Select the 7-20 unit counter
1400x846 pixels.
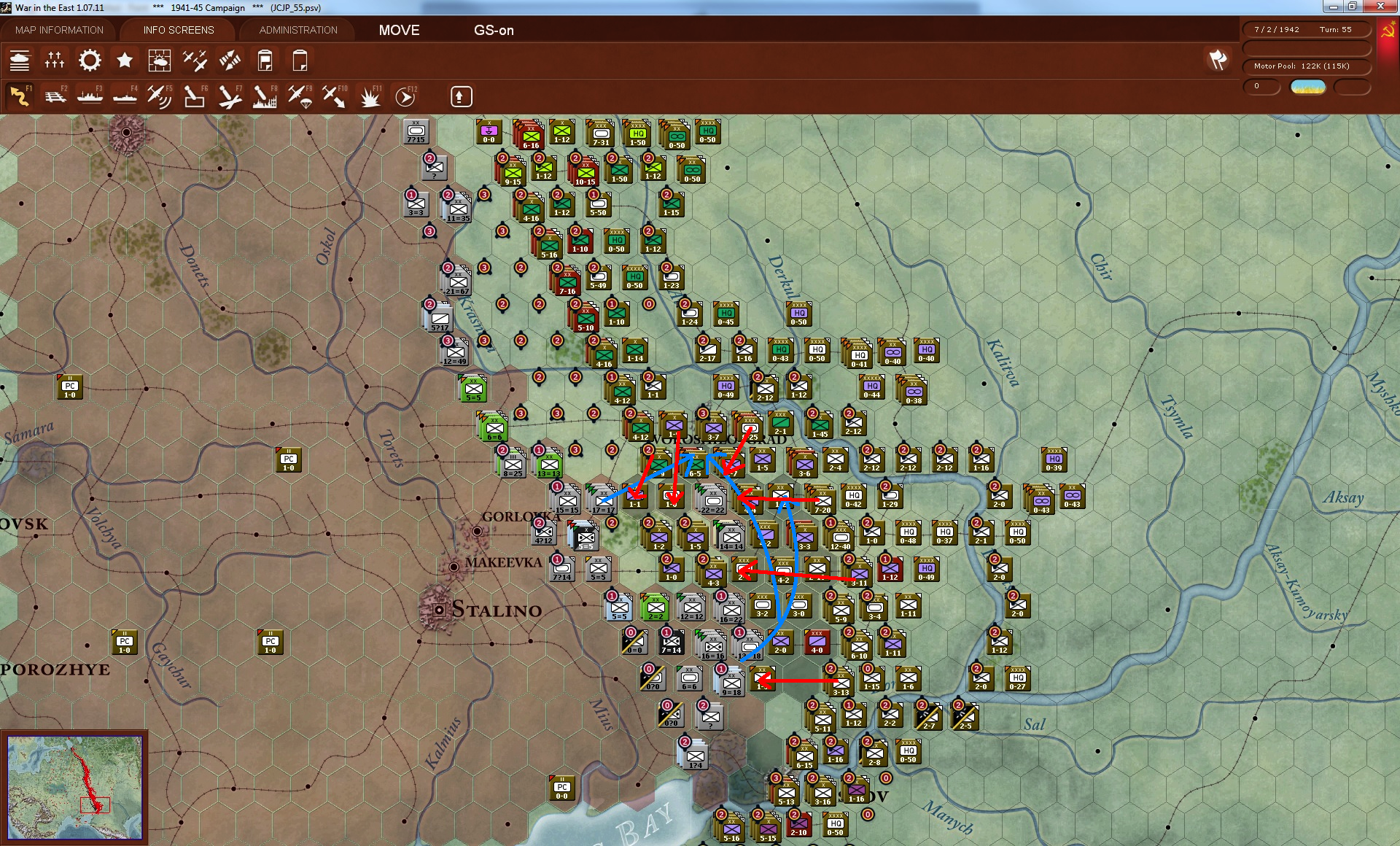tap(822, 501)
